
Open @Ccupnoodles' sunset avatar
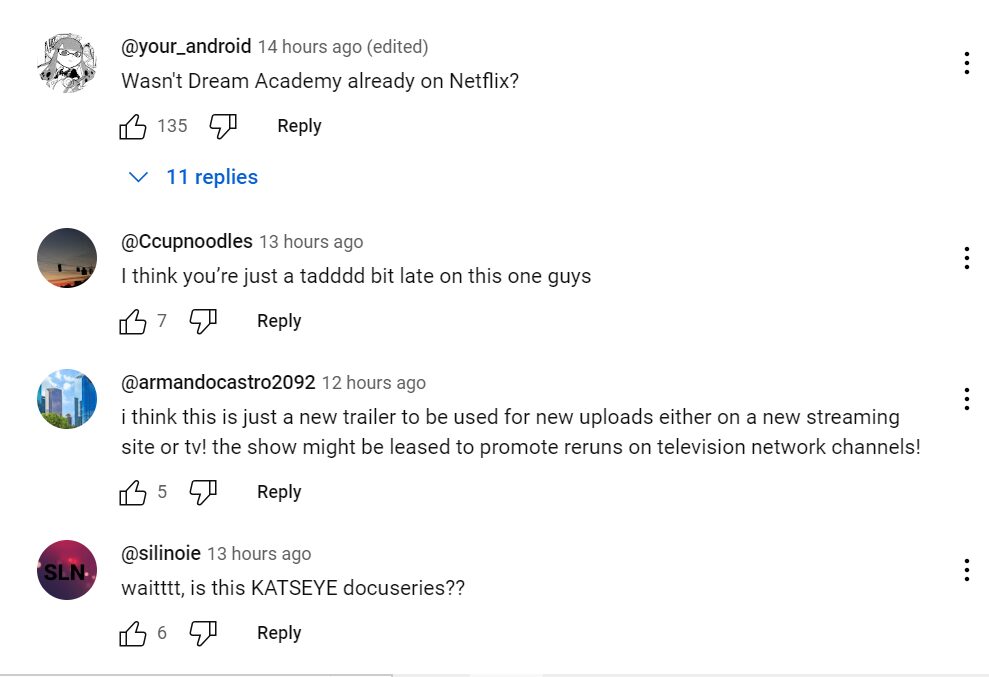[67, 258]
